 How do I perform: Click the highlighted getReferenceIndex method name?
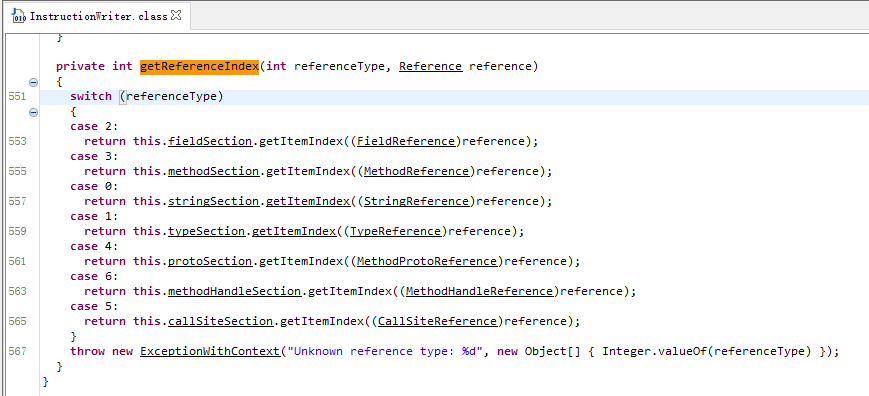coord(199,66)
